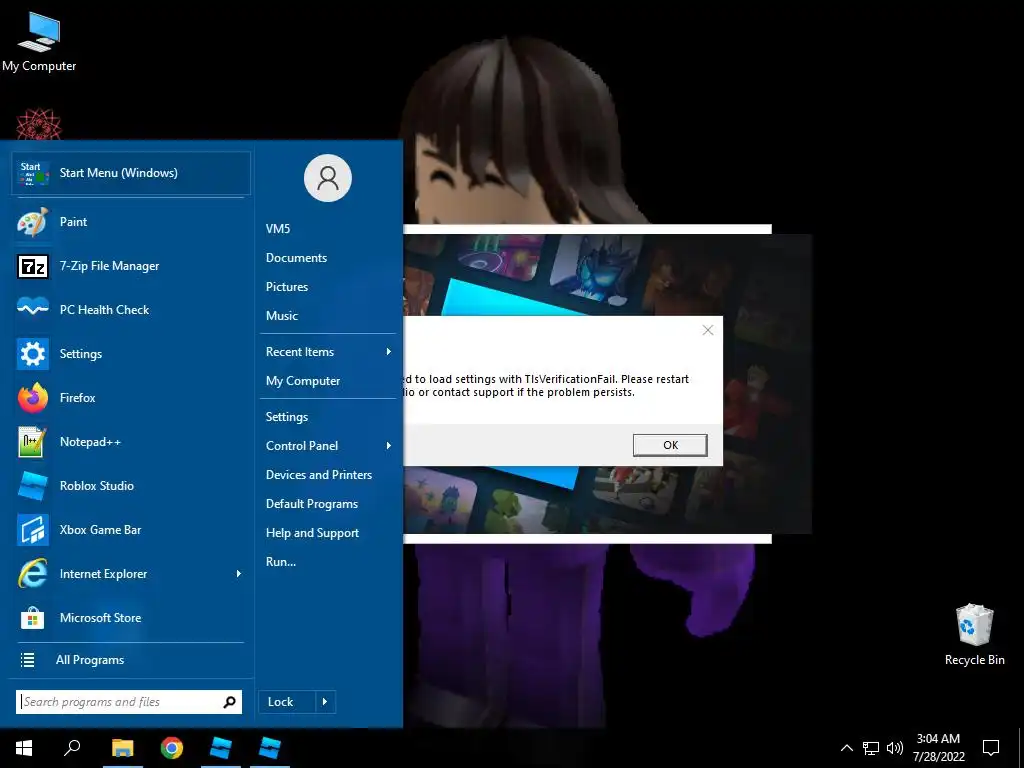Close the TlsVerificationFail error dialog
Viewport: 1024px width, 768px height.
tap(707, 330)
